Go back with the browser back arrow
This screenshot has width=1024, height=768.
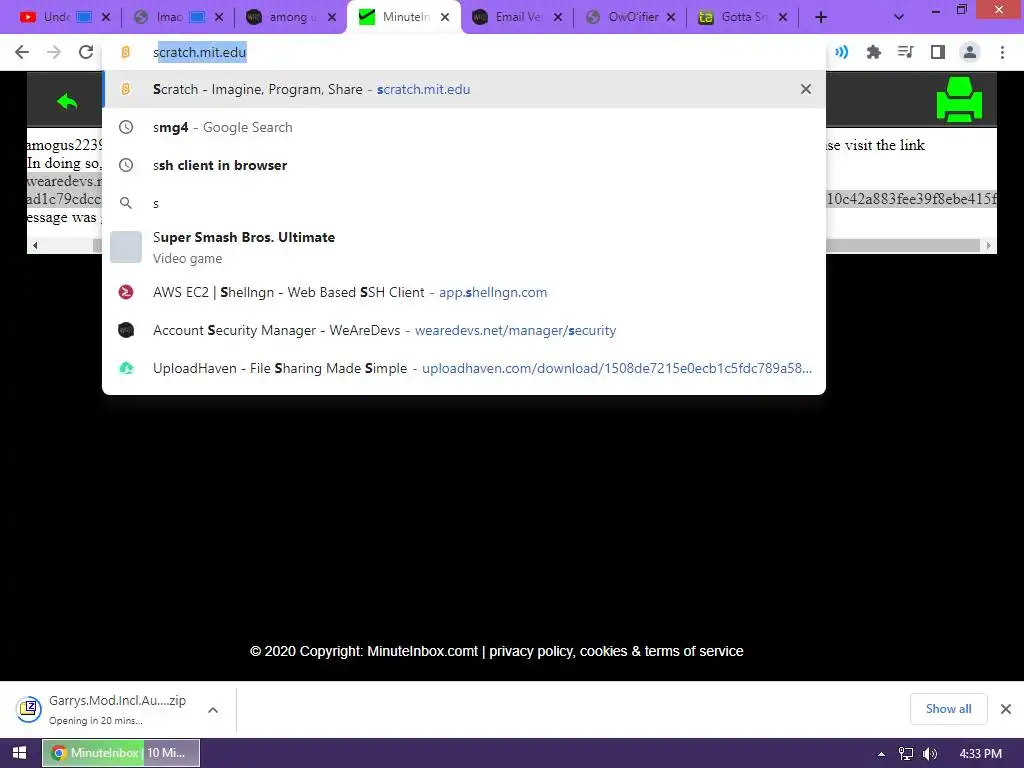(22, 52)
